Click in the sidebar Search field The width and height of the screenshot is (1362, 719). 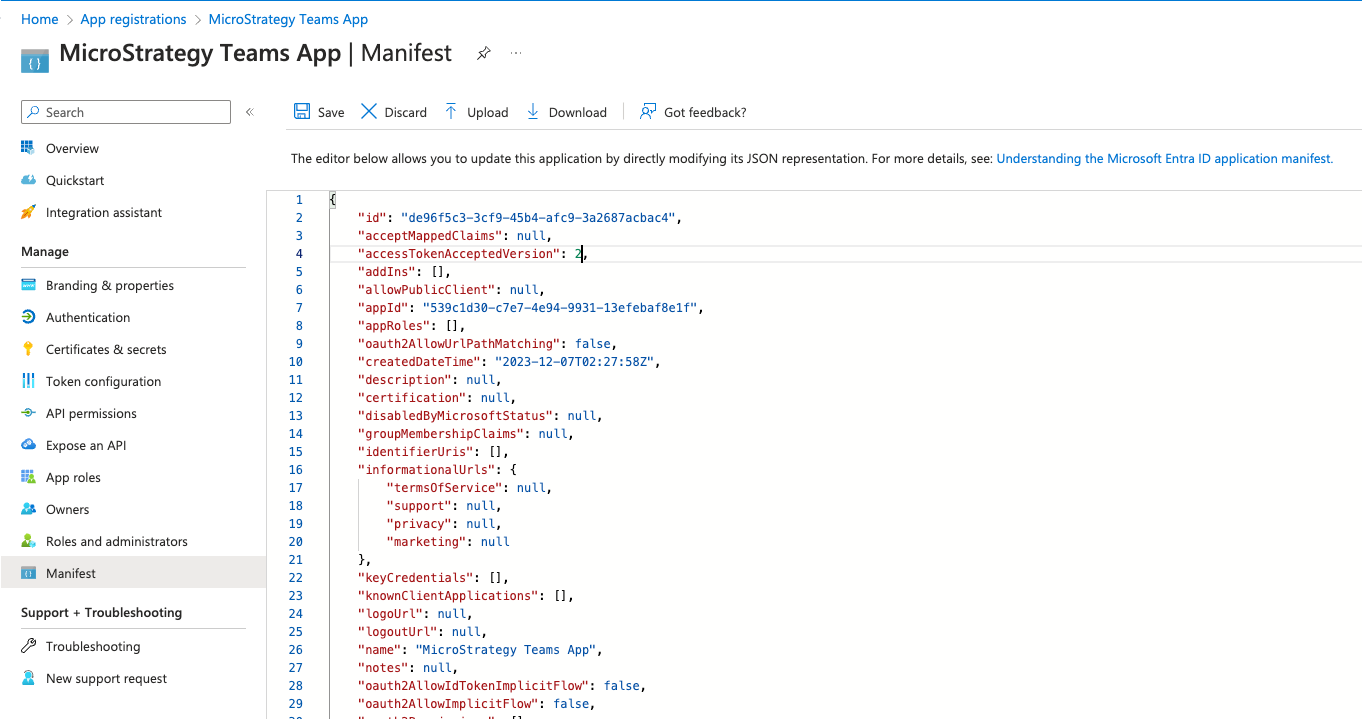coord(135,112)
